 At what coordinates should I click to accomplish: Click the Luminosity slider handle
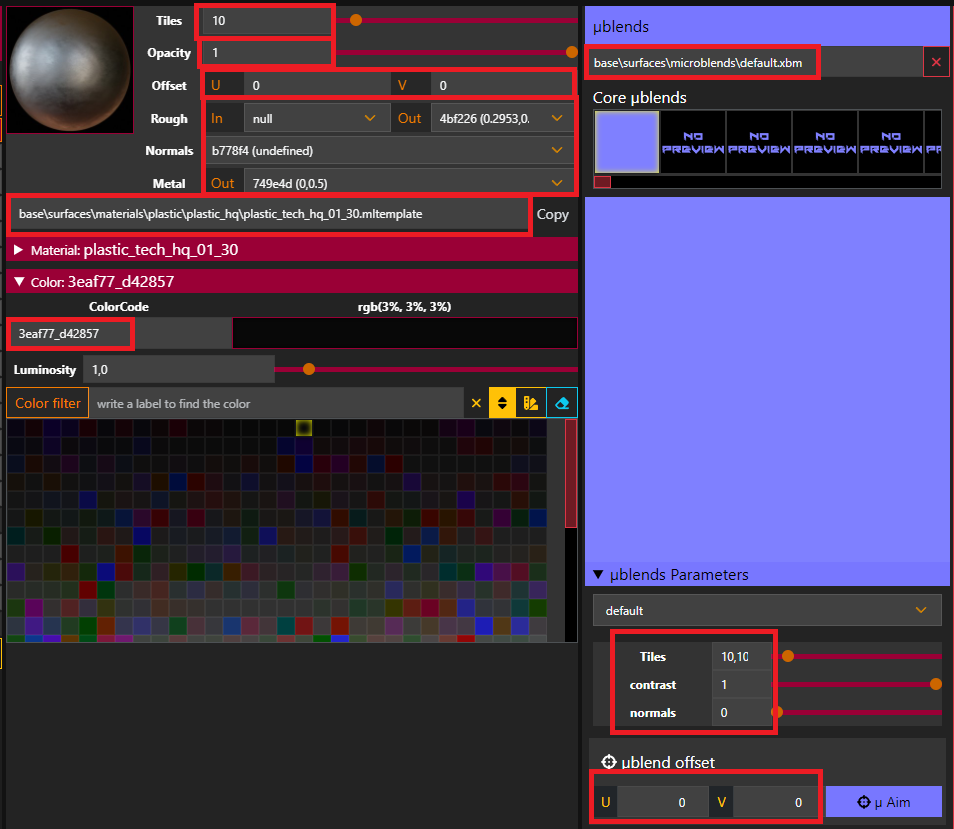coord(309,370)
